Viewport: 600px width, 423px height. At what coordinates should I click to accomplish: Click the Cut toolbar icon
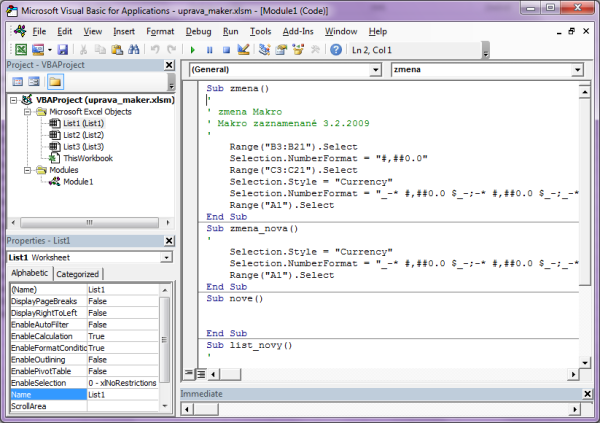(x=83, y=50)
